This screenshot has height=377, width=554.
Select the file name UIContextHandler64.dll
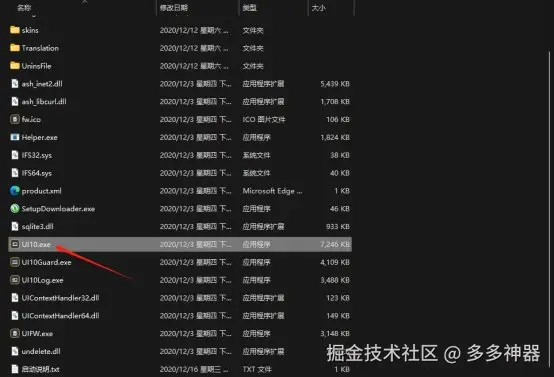coord(60,316)
